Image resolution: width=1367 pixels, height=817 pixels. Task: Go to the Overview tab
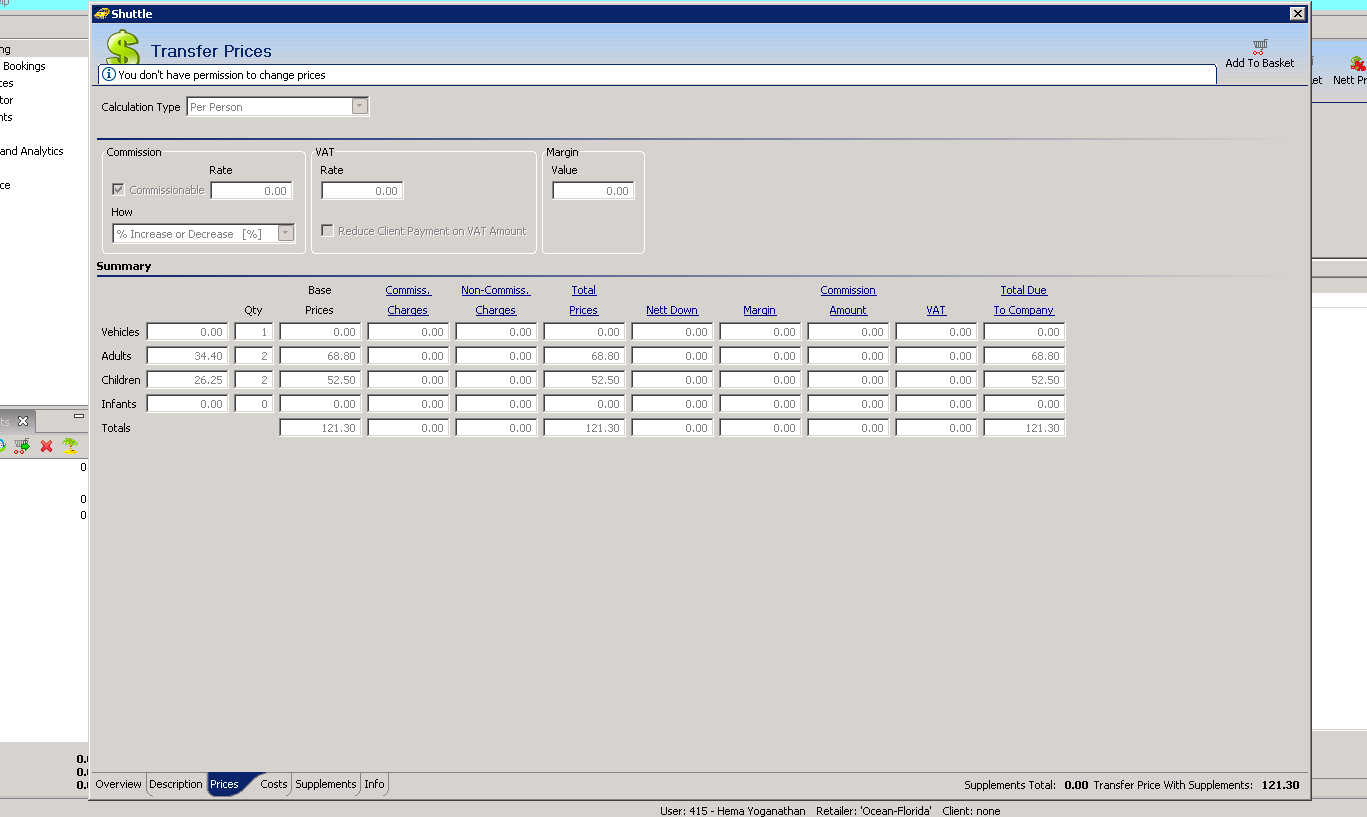click(118, 785)
